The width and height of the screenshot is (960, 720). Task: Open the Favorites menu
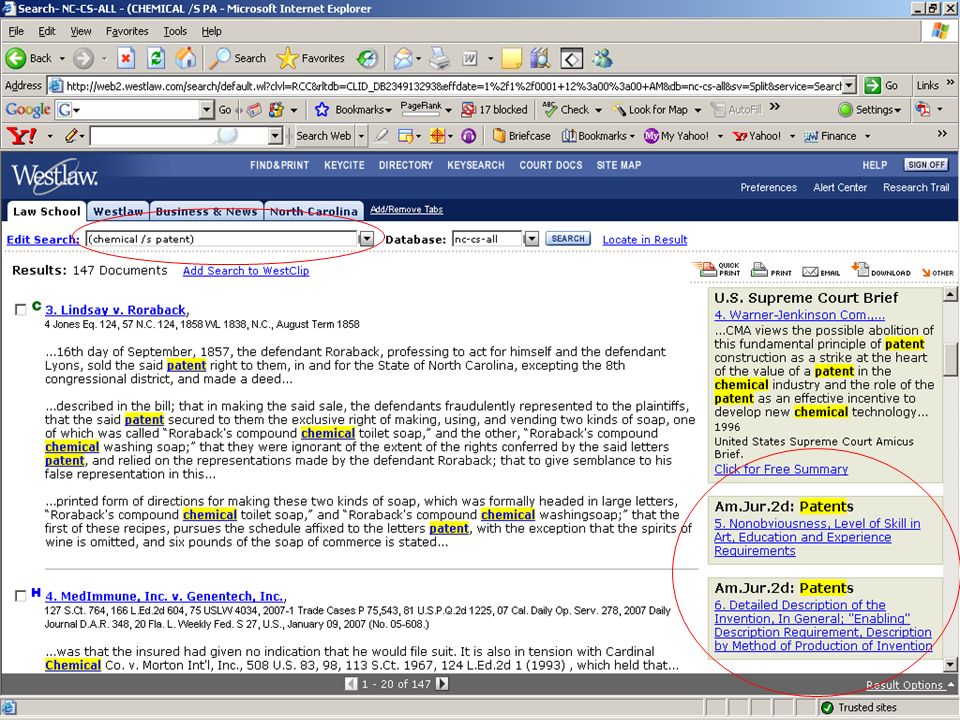pos(127,31)
